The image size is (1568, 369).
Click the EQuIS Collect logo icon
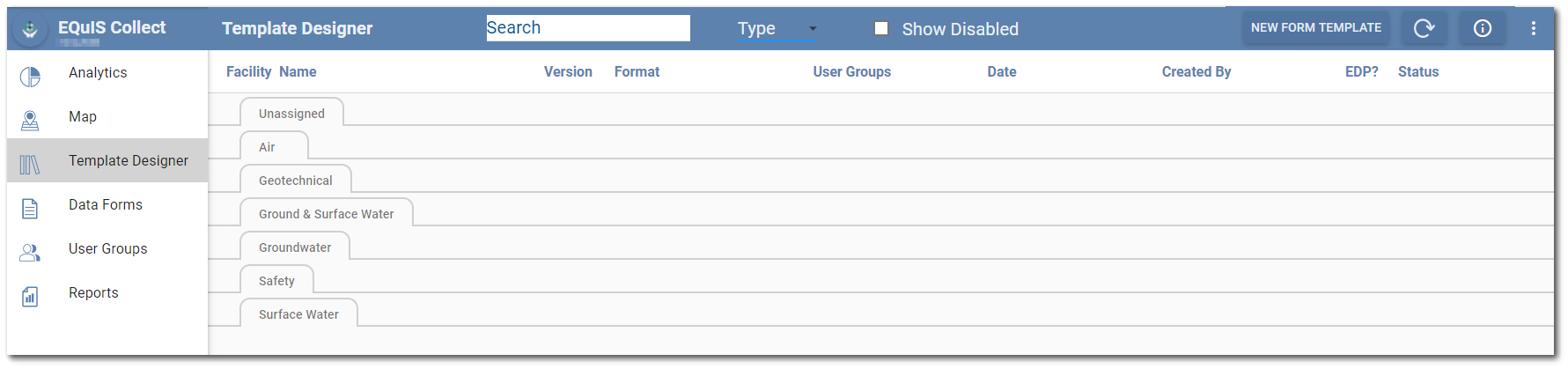(x=30, y=29)
